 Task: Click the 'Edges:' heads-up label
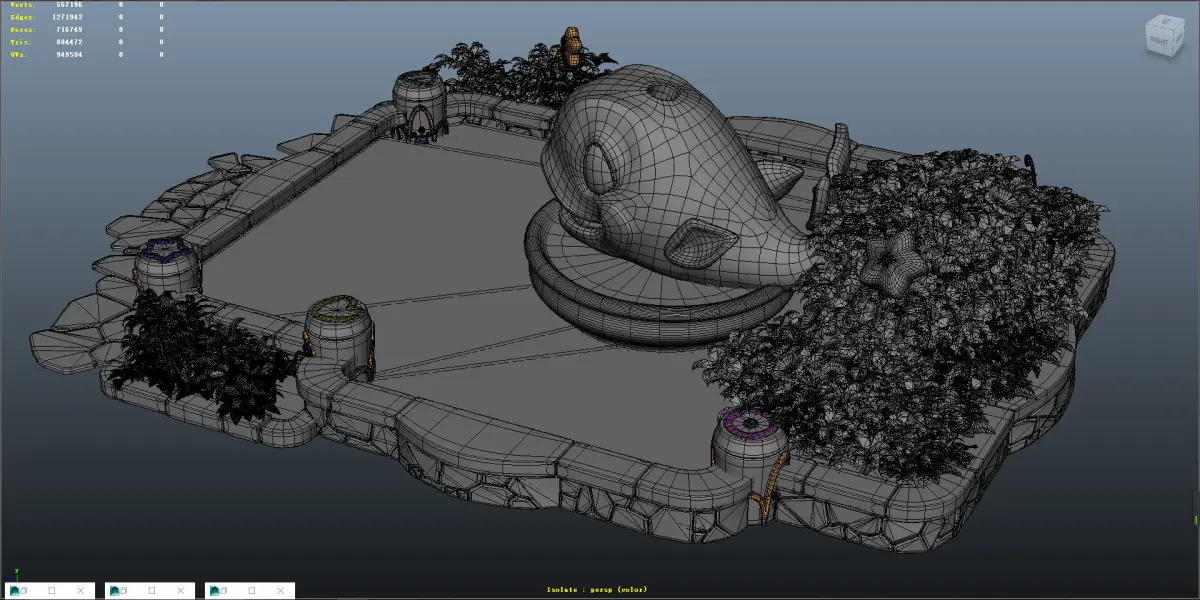tap(23, 17)
